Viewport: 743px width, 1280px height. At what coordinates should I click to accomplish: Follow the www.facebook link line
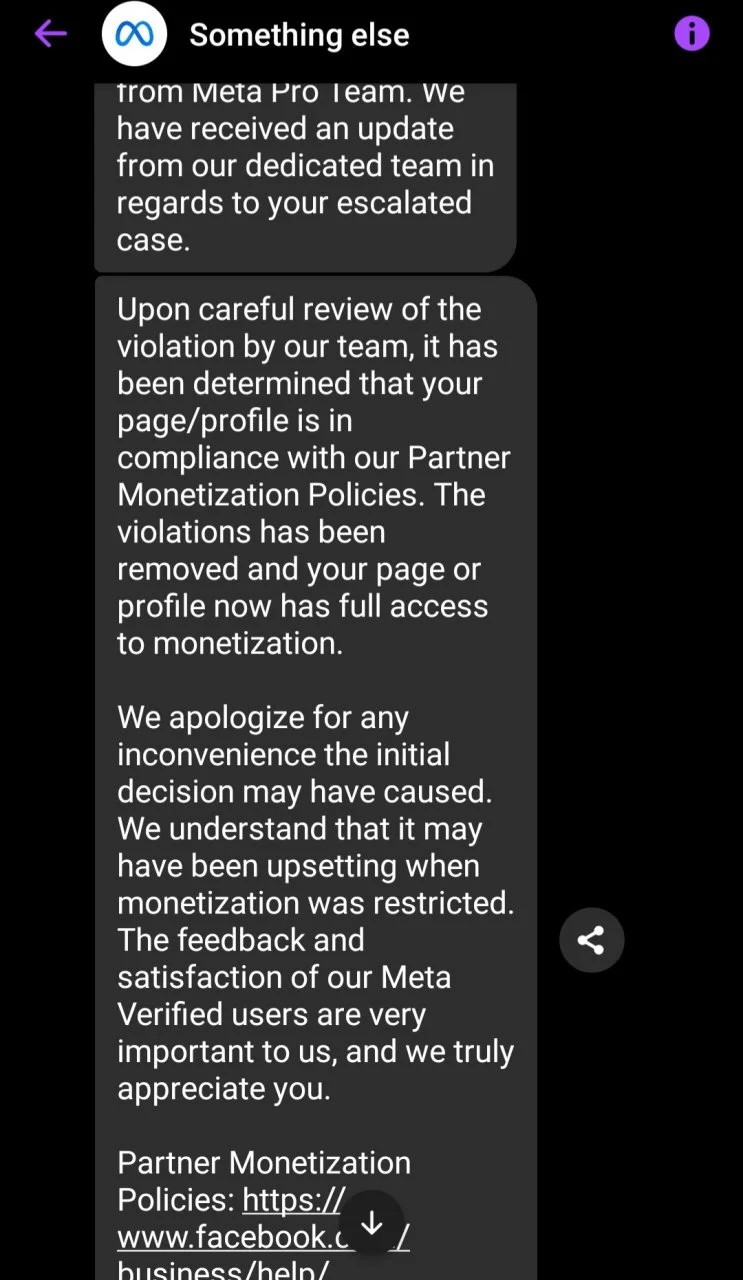click(263, 1236)
